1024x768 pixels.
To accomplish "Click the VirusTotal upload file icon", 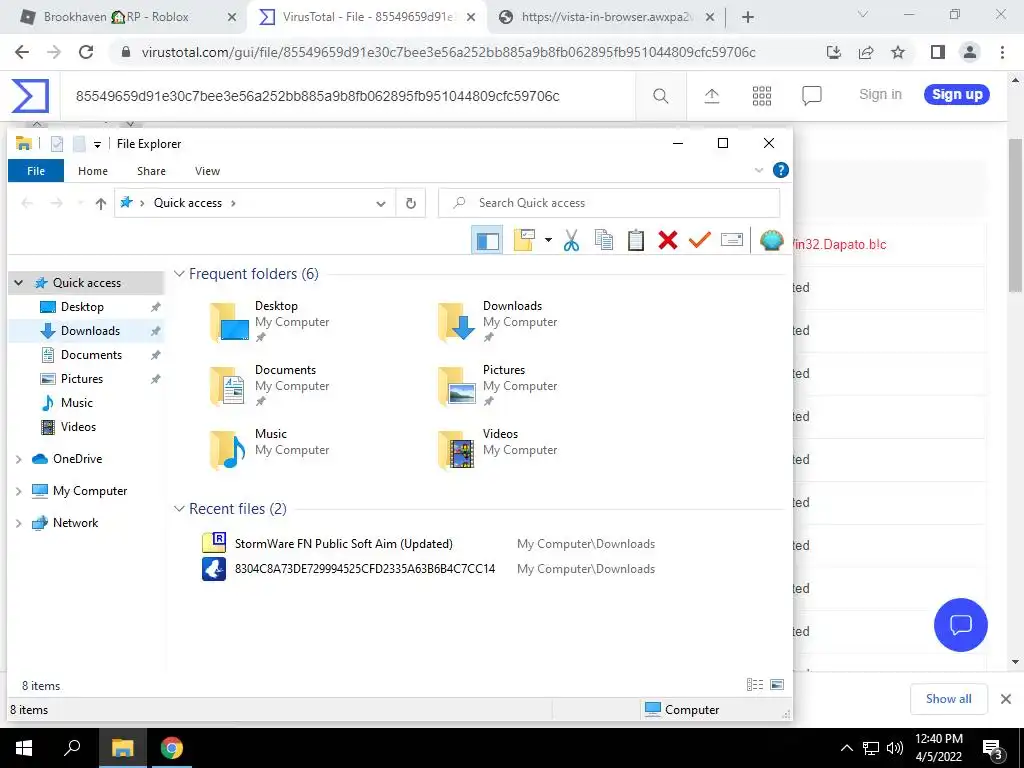I will coord(712,96).
